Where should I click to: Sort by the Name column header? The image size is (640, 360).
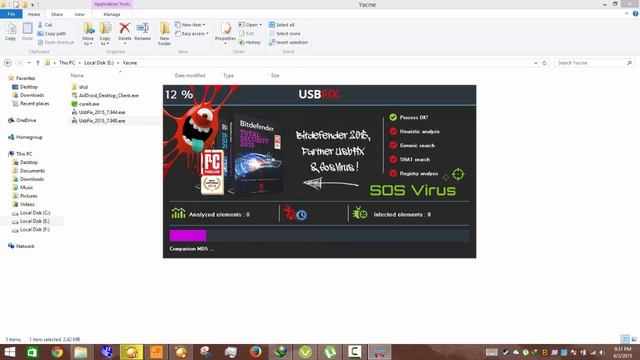coord(77,76)
